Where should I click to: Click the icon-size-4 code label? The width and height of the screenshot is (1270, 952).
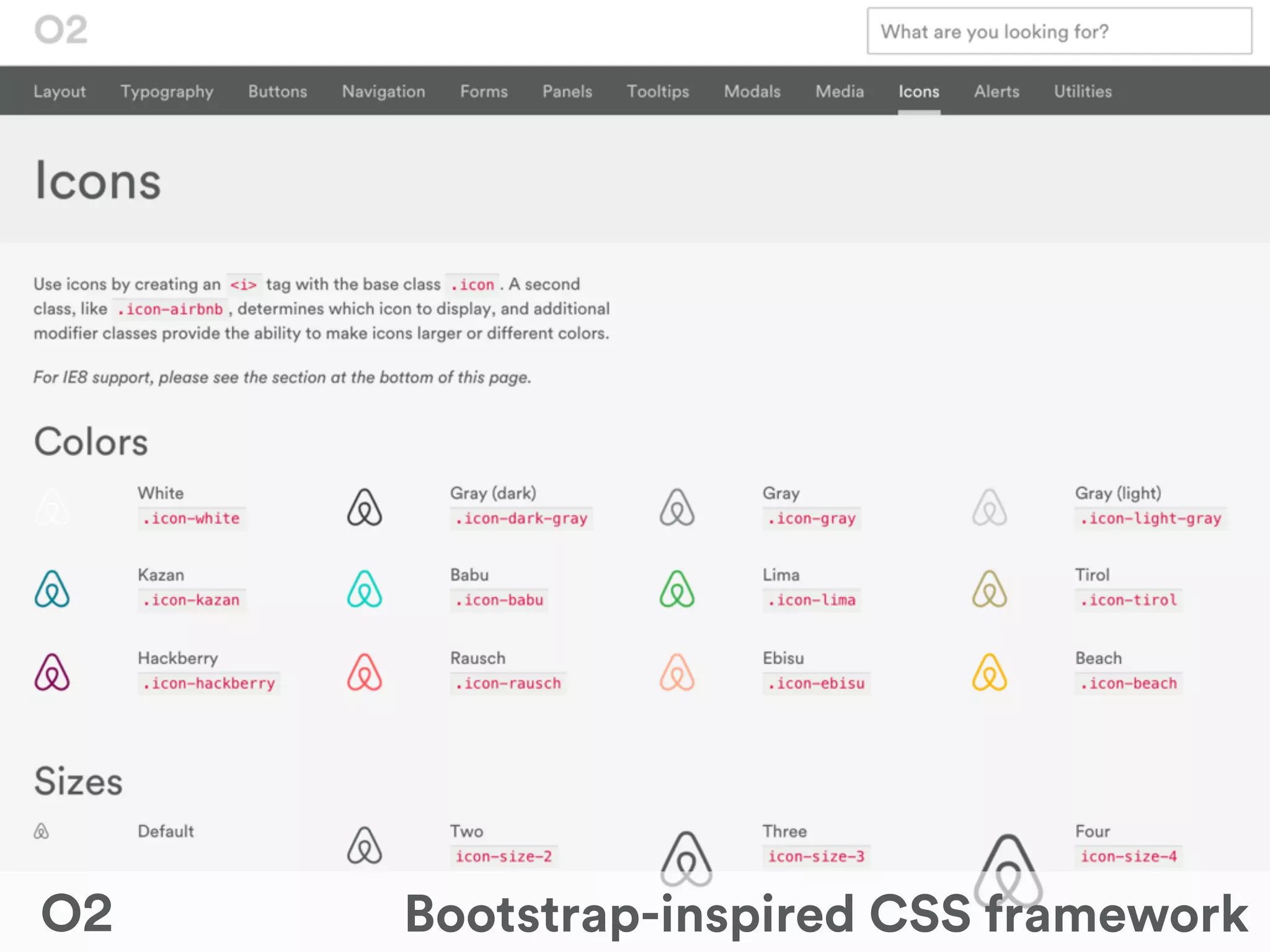click(1129, 857)
